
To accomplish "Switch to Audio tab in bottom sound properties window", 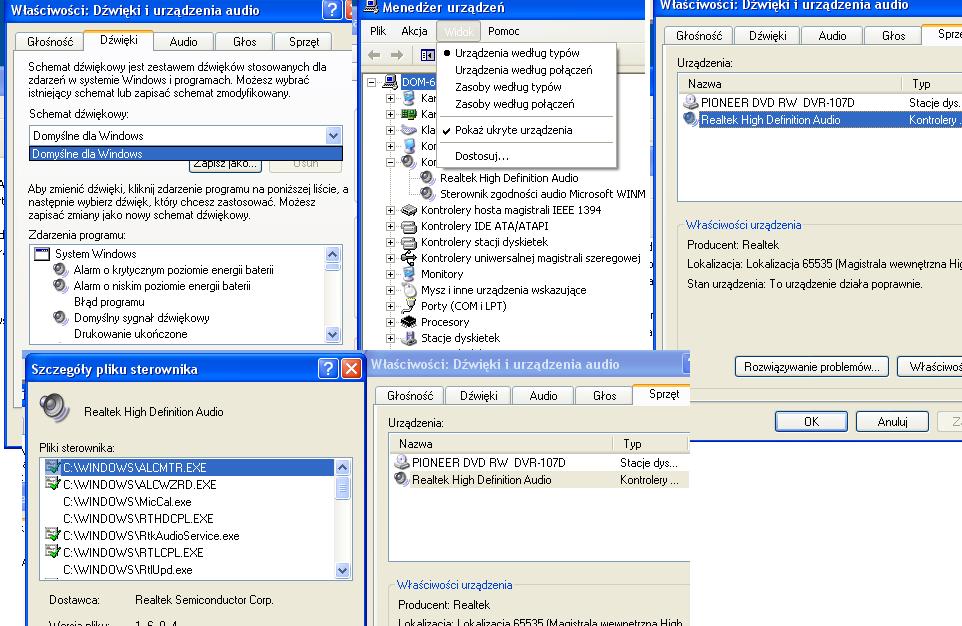I will [x=543, y=396].
